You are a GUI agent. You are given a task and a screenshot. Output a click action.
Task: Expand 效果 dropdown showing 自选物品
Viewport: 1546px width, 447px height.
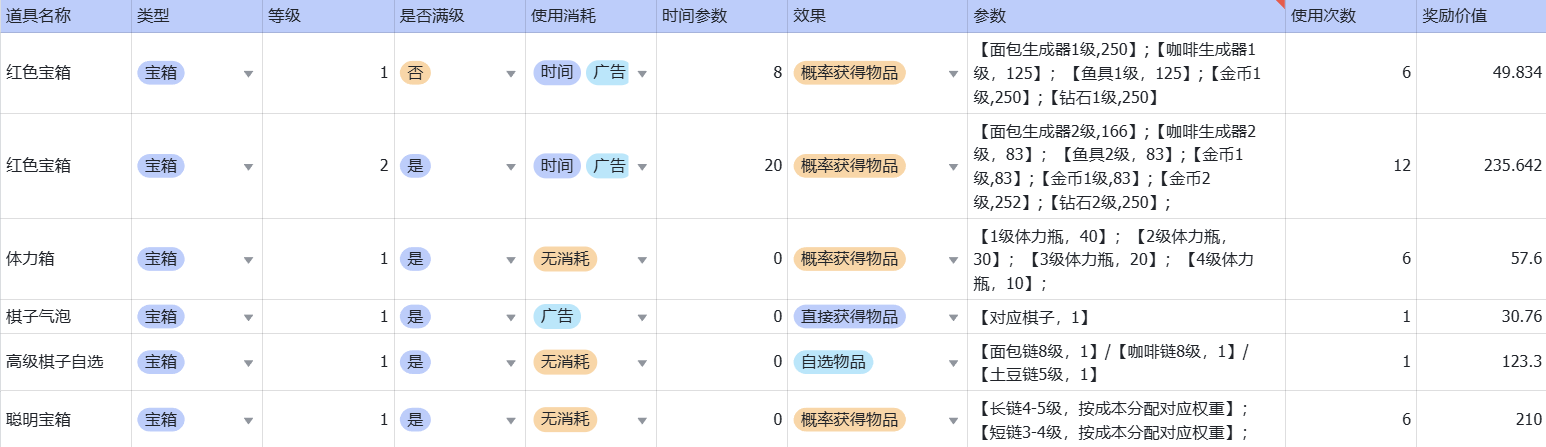coord(953,362)
